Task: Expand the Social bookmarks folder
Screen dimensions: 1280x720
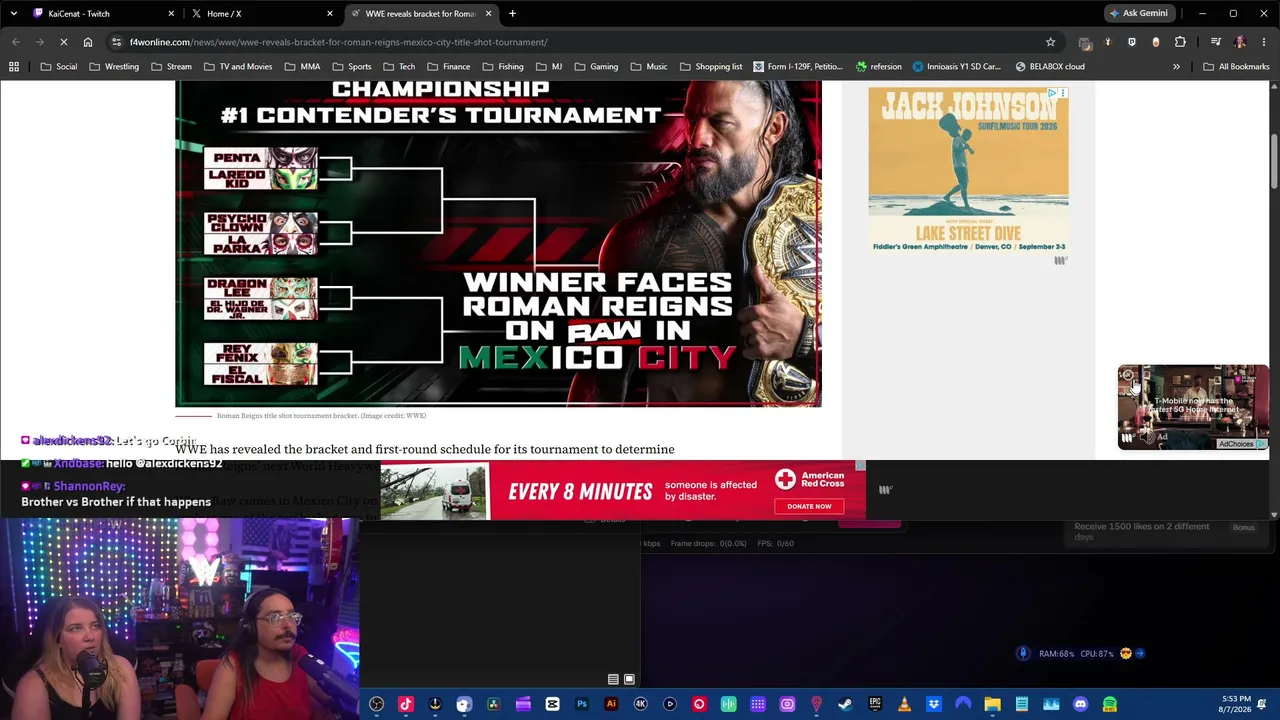Action: [x=59, y=67]
